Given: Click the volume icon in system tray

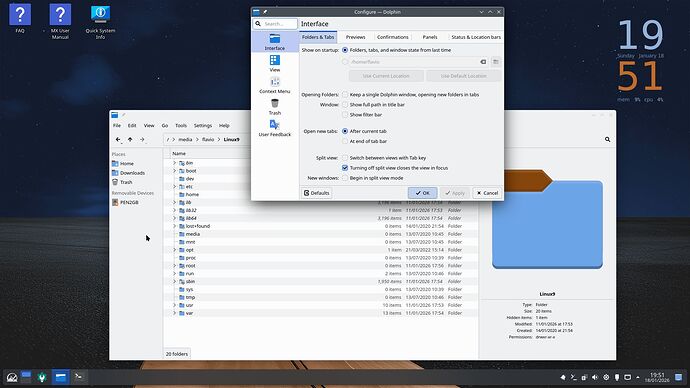Looking at the screenshot, I should 595,377.
